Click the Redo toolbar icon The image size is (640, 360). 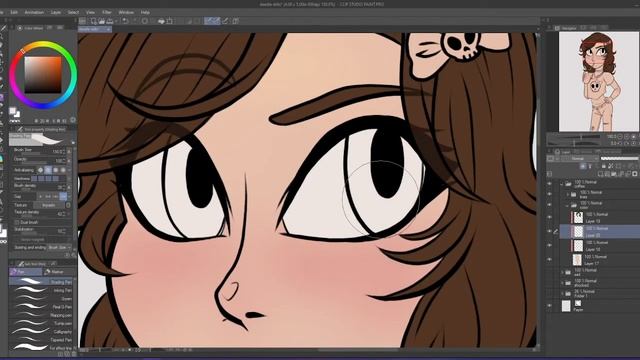tap(135, 21)
